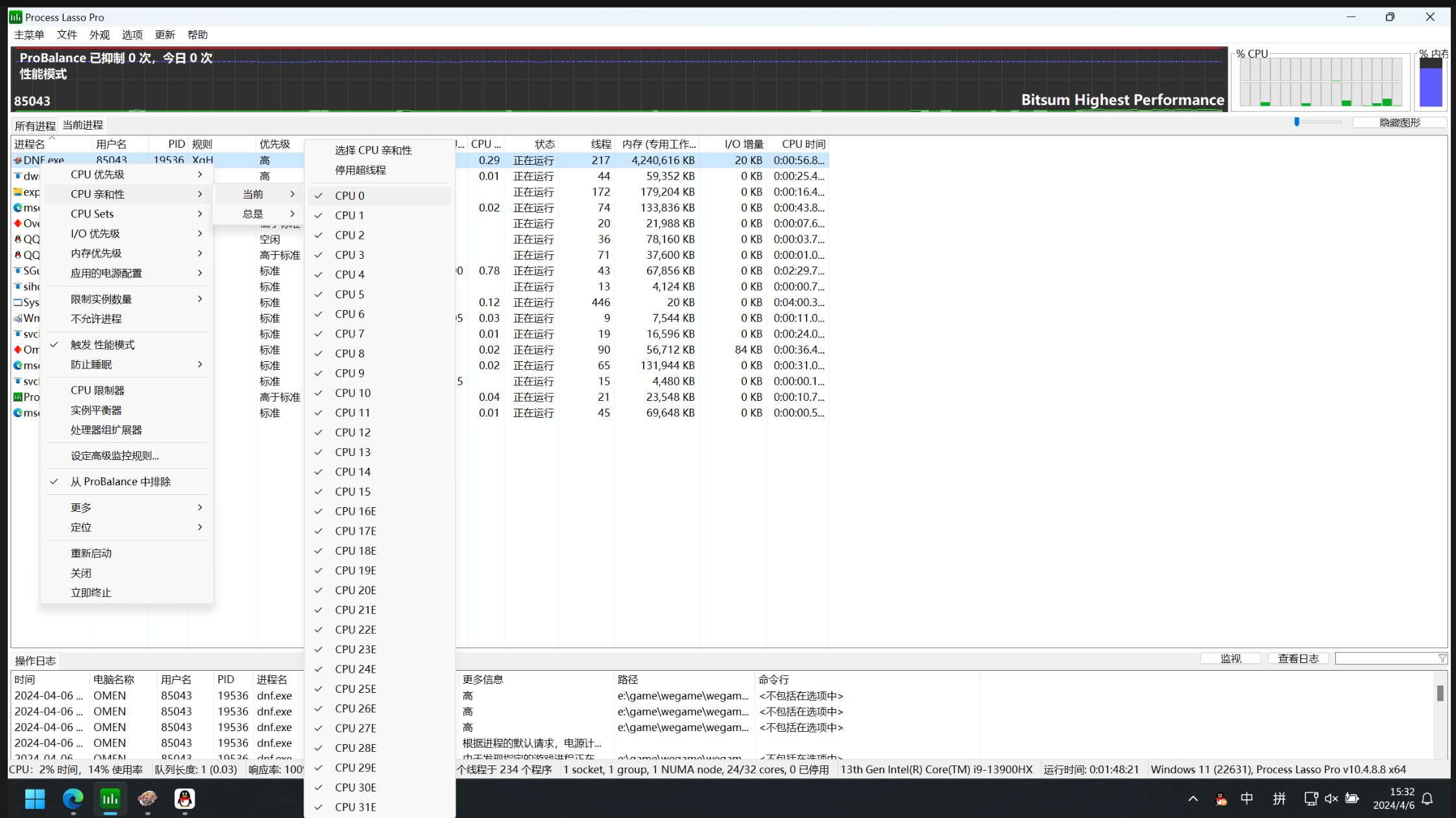Sort by the 线程 column header
Image resolution: width=1456 pixels, height=818 pixels.
click(x=585, y=144)
